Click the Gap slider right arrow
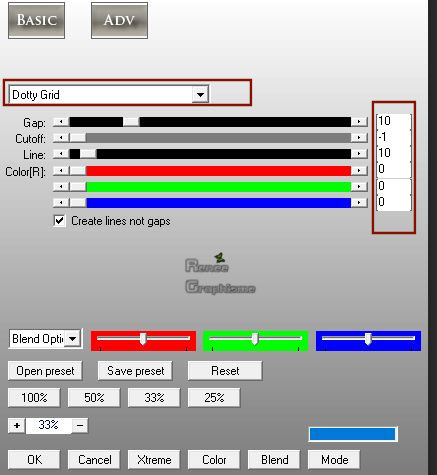The height and width of the screenshot is (475, 437). [359, 122]
